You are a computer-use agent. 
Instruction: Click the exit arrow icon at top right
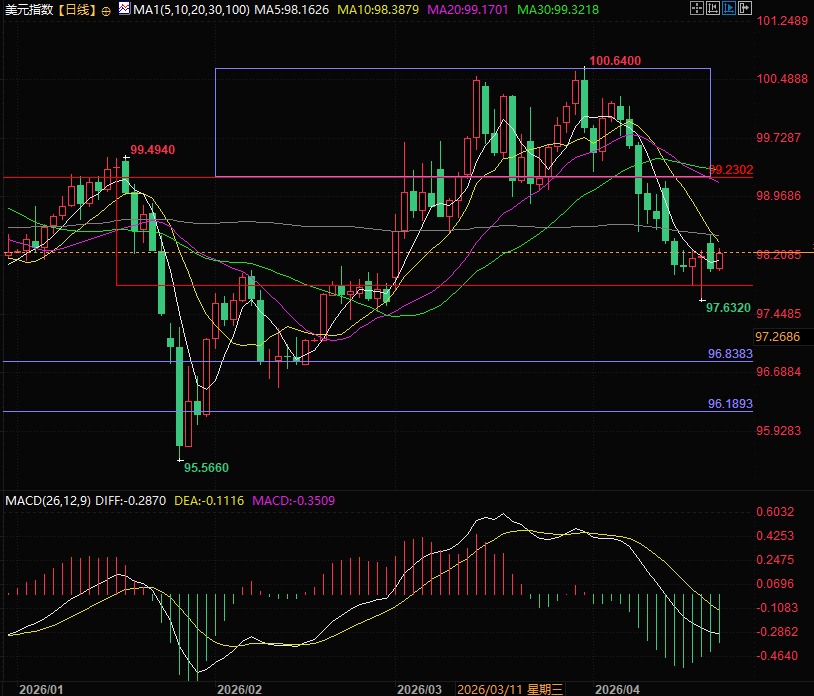746,9
